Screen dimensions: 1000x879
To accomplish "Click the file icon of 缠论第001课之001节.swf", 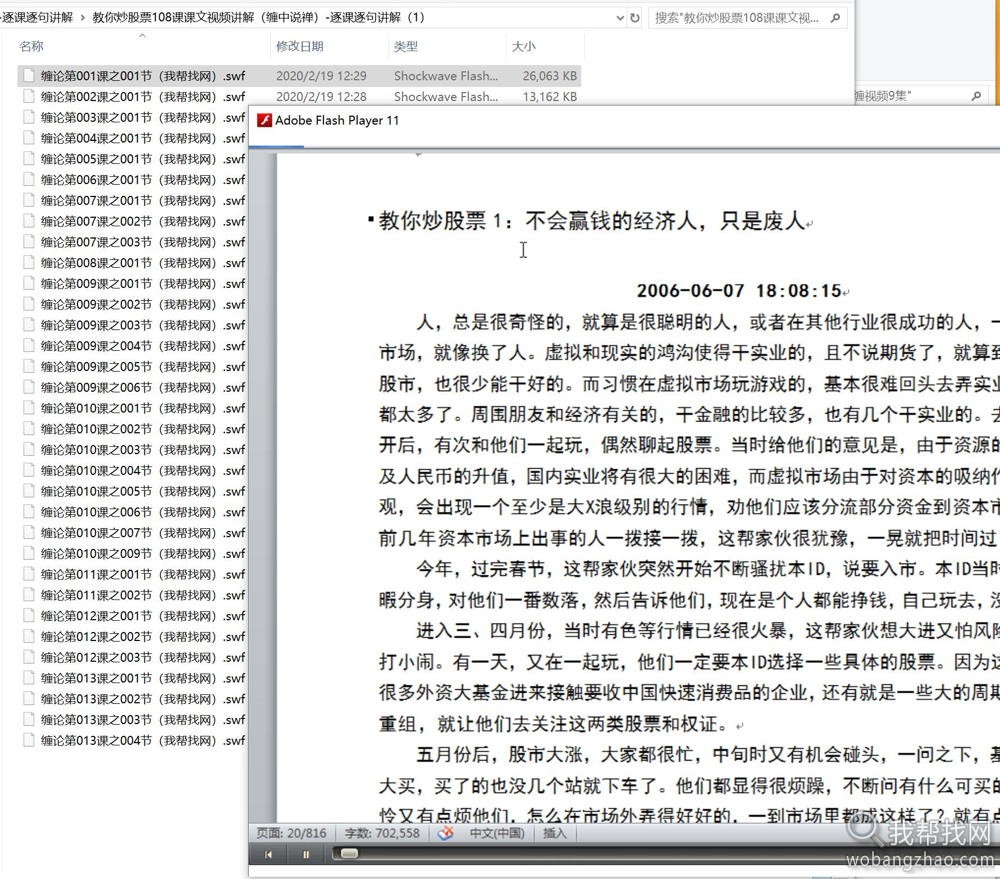I will click(30, 76).
